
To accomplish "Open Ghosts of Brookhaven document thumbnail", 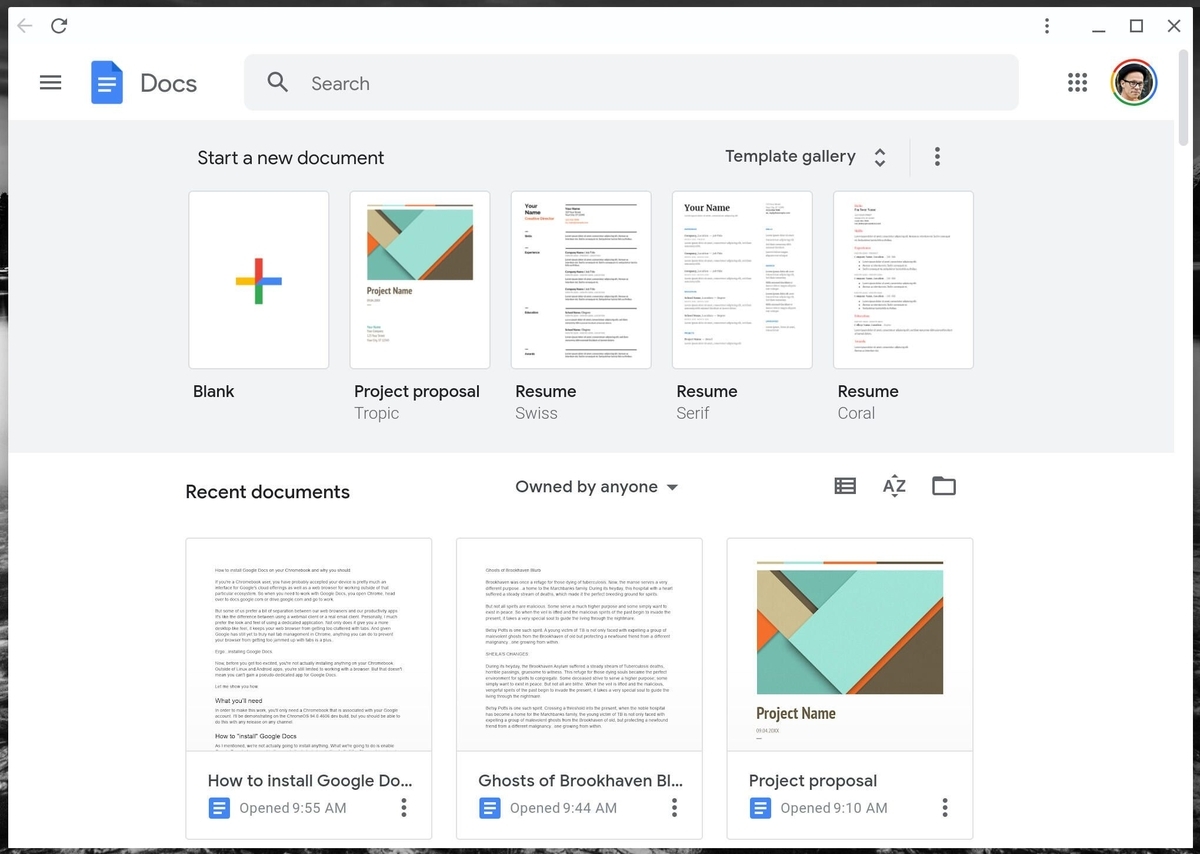I will 579,645.
